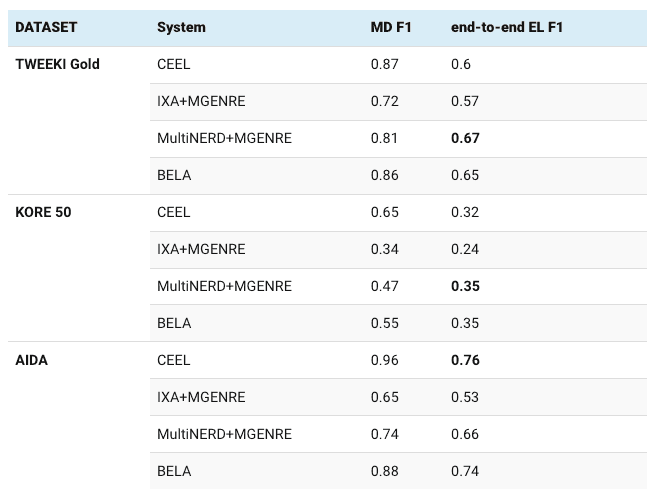The height and width of the screenshot is (496, 654).
Task: Click BELA in the AIDA group
Action: click(174, 471)
